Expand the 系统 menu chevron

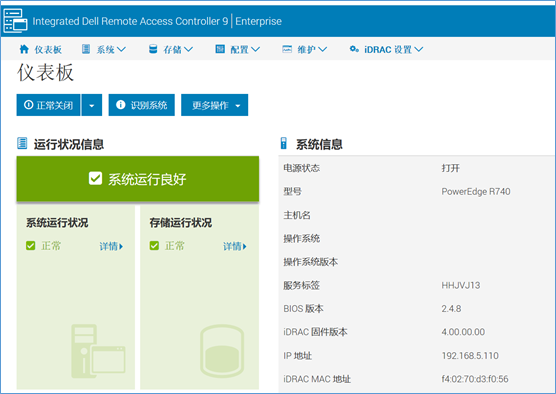[121, 49]
